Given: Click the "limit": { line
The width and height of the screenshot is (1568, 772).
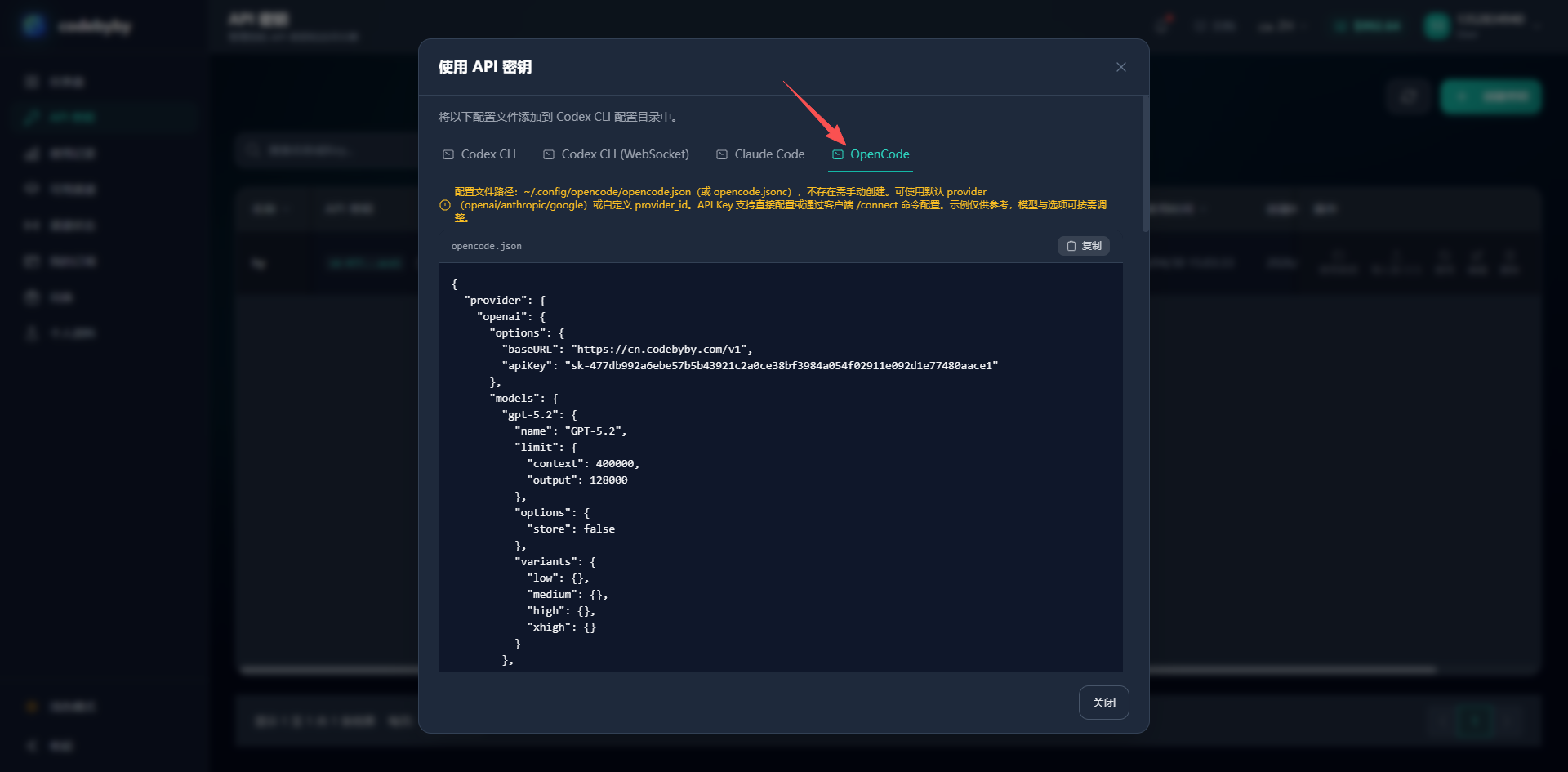Looking at the screenshot, I should [546, 447].
